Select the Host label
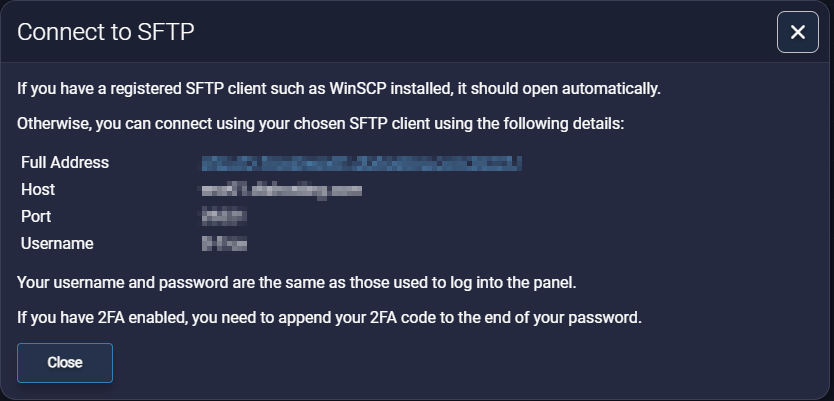 tap(38, 189)
